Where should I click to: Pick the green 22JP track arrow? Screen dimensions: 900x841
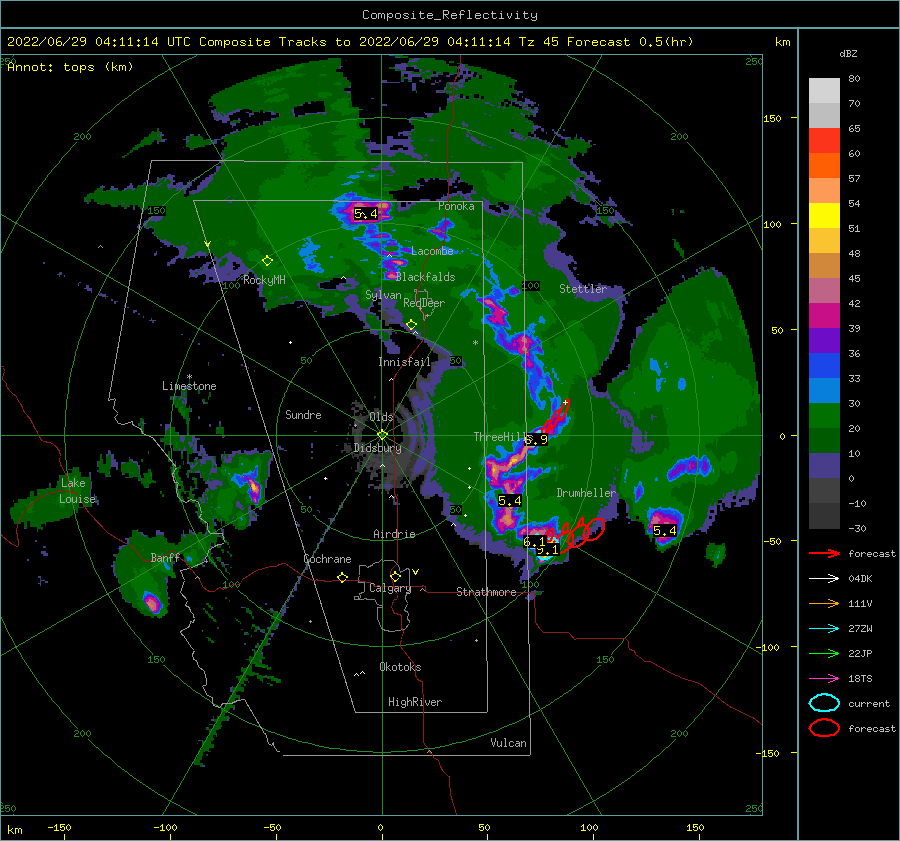click(824, 653)
